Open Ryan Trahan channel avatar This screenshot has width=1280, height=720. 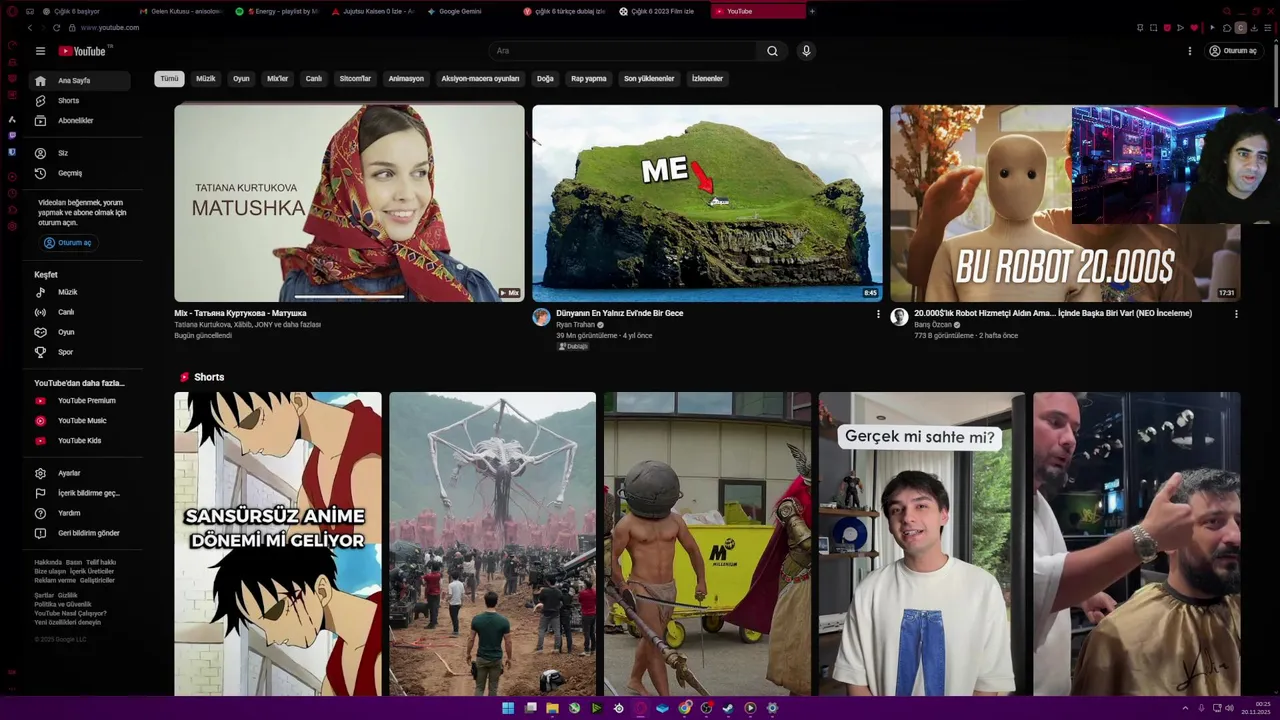[x=541, y=317]
